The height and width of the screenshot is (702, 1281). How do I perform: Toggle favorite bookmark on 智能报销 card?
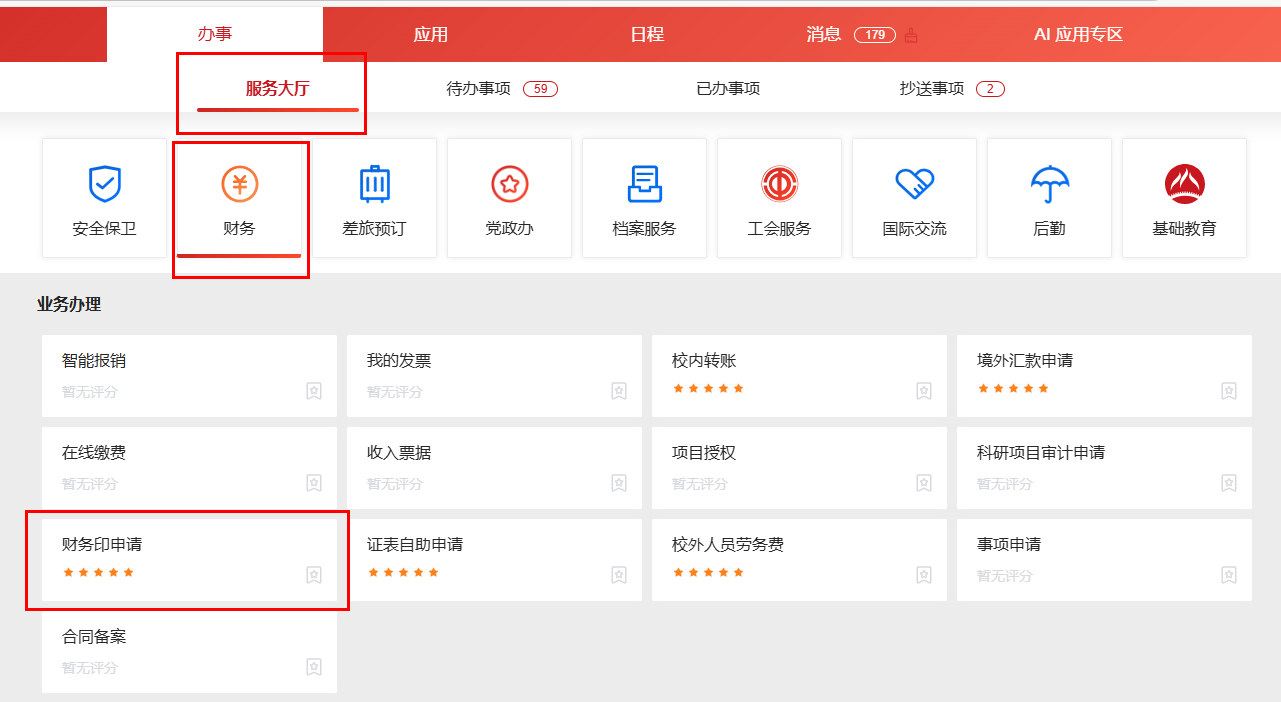click(314, 391)
